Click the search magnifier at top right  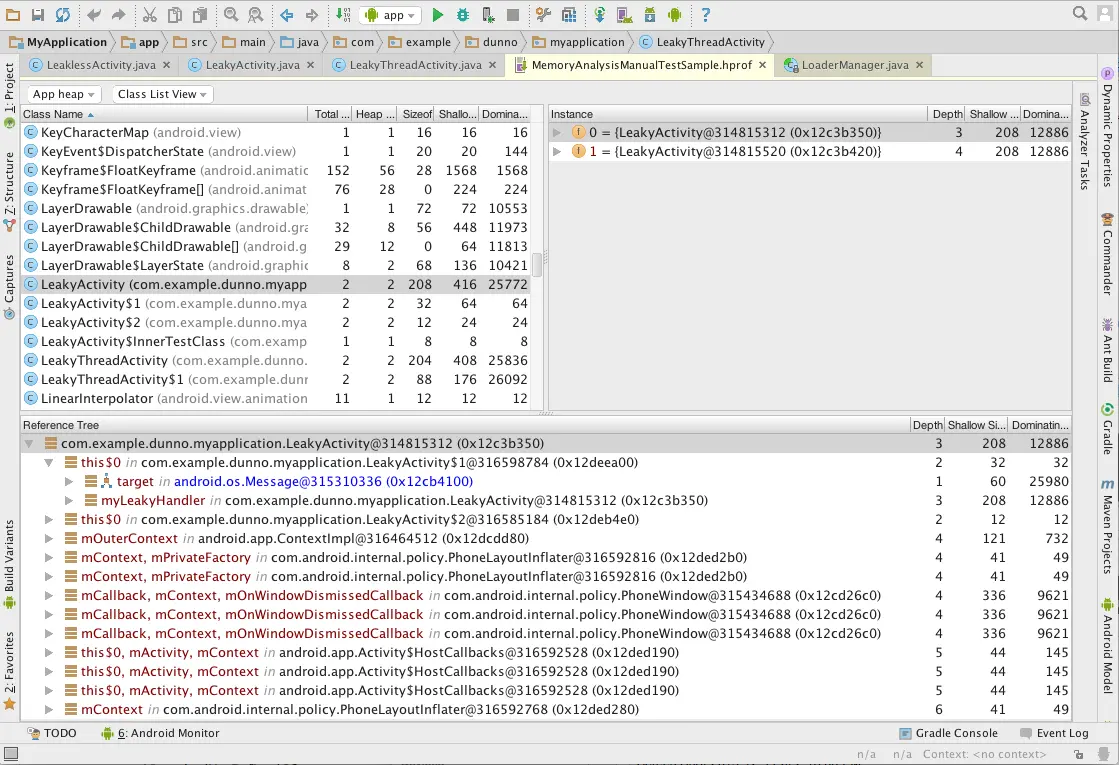click(x=1080, y=14)
